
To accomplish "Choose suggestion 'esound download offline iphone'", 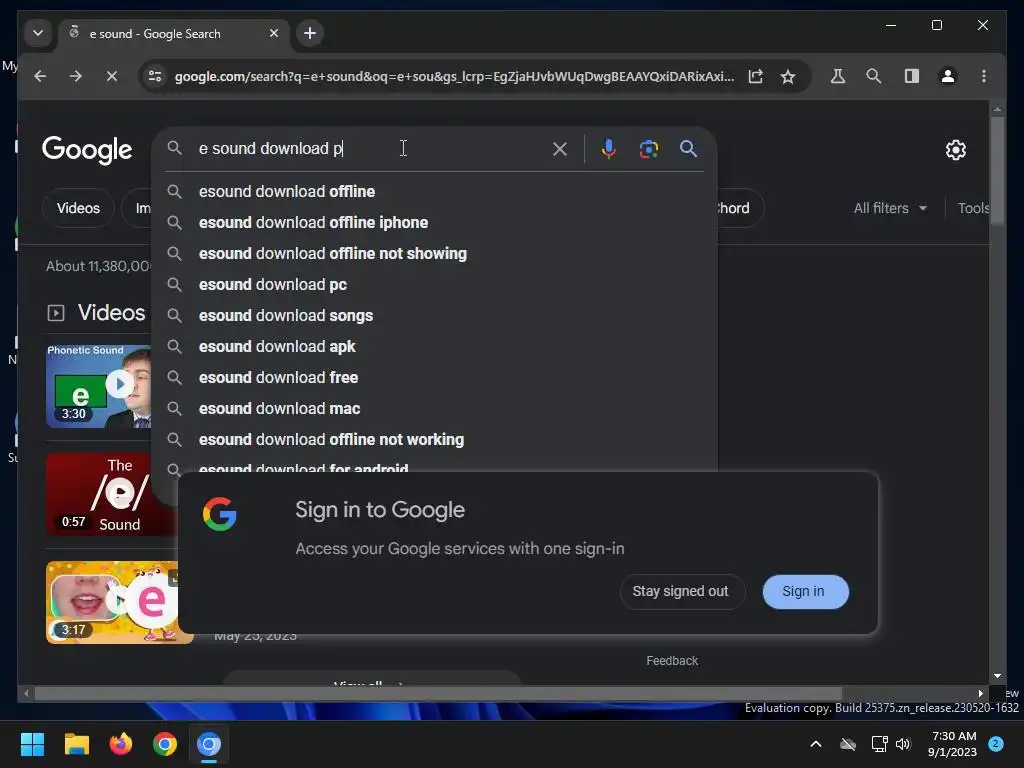I will [x=434, y=223].
